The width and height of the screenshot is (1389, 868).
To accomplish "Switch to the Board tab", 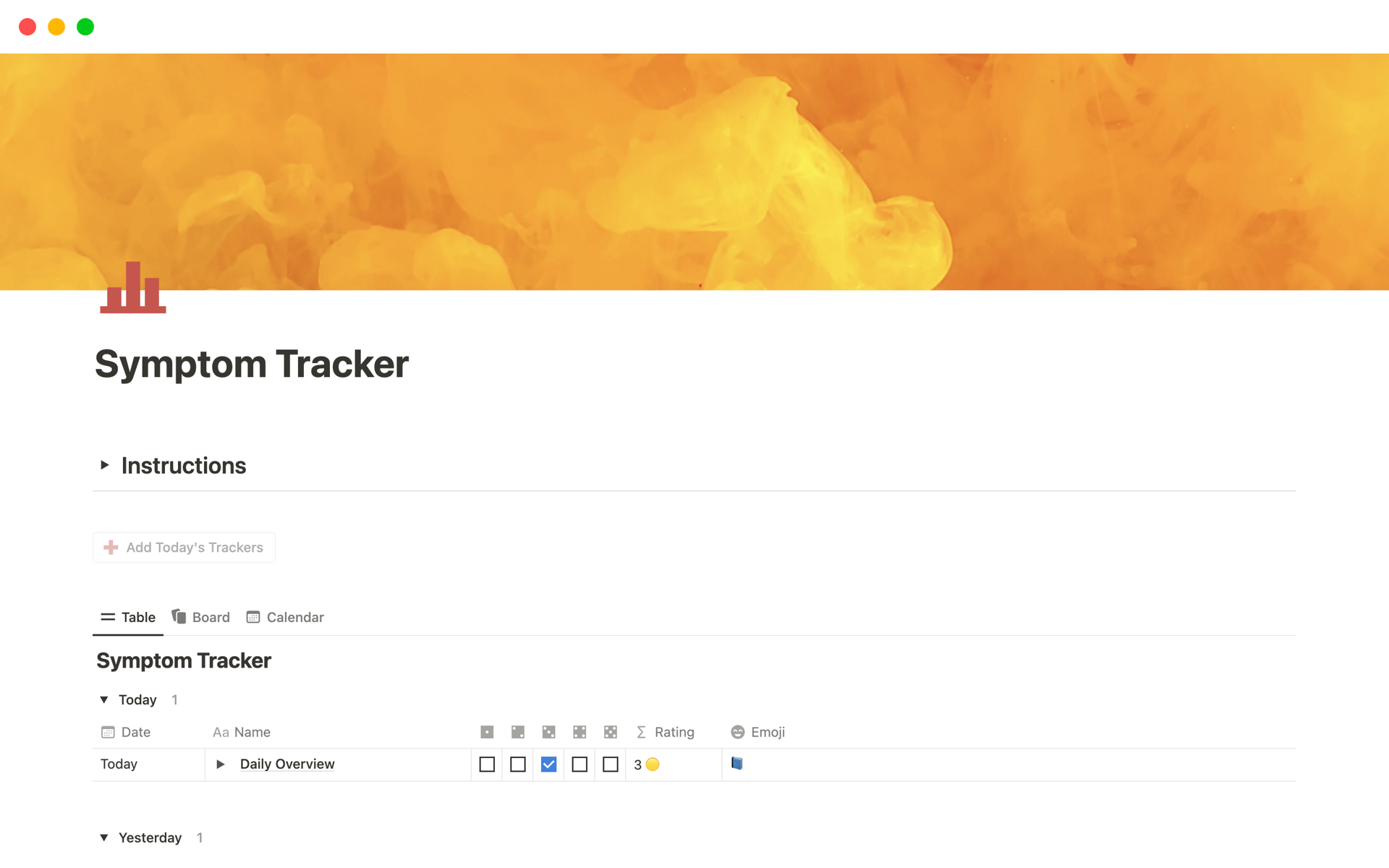I will click(x=201, y=617).
